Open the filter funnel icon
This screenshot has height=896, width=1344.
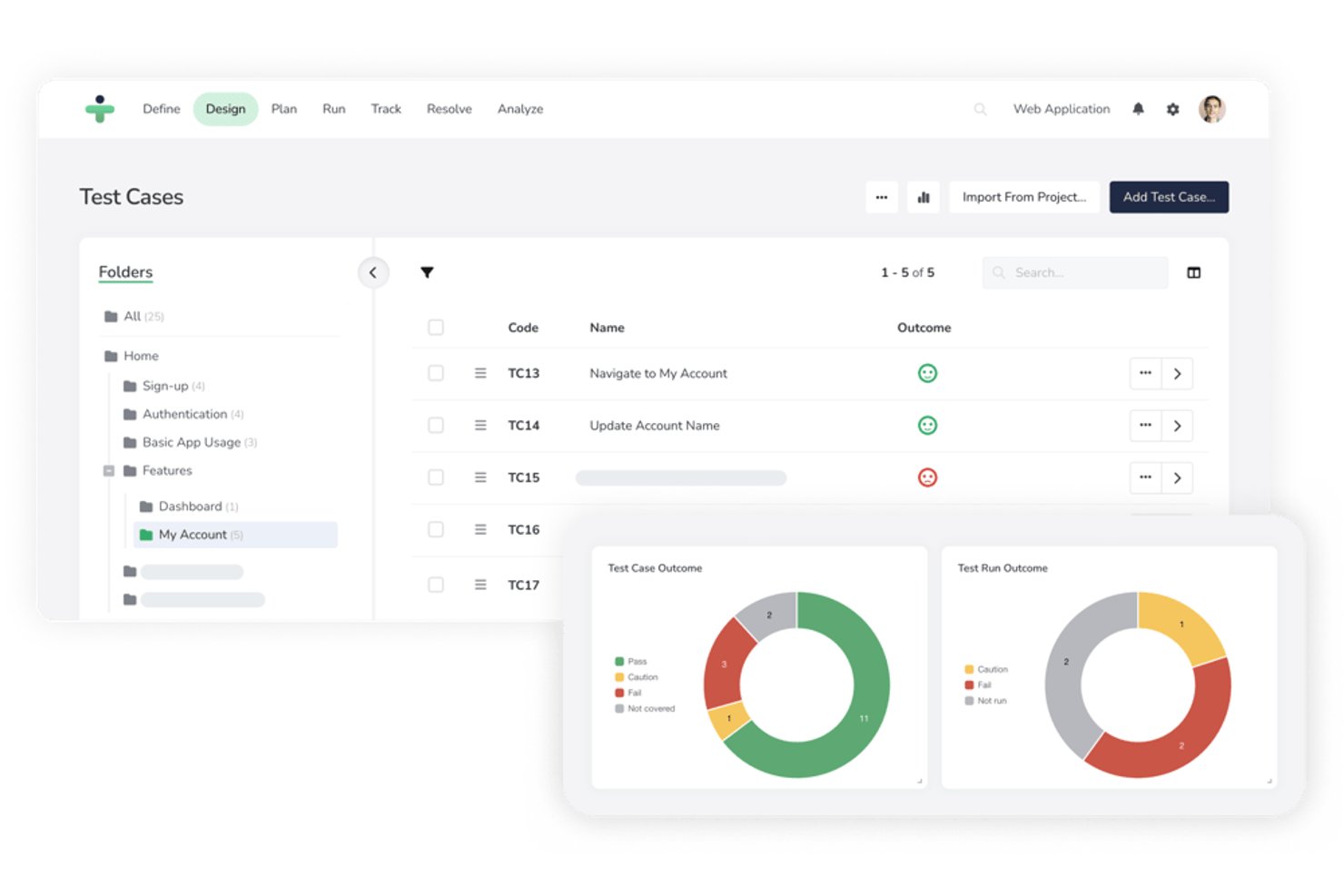[427, 272]
